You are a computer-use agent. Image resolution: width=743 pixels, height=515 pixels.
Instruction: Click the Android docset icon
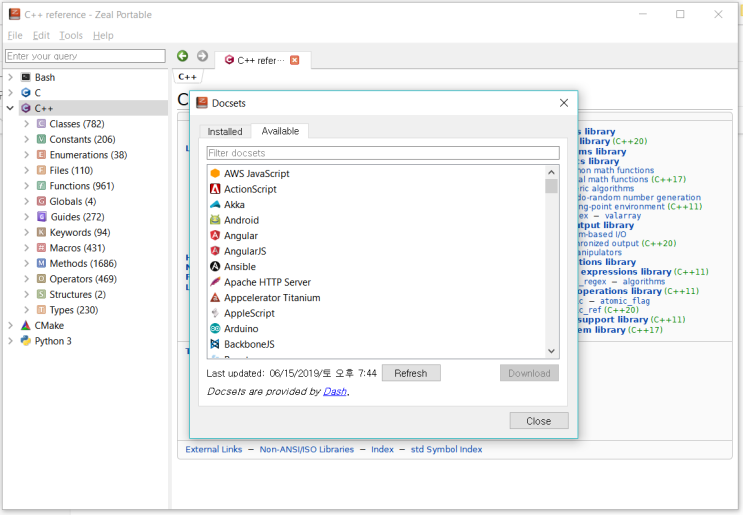click(215, 220)
